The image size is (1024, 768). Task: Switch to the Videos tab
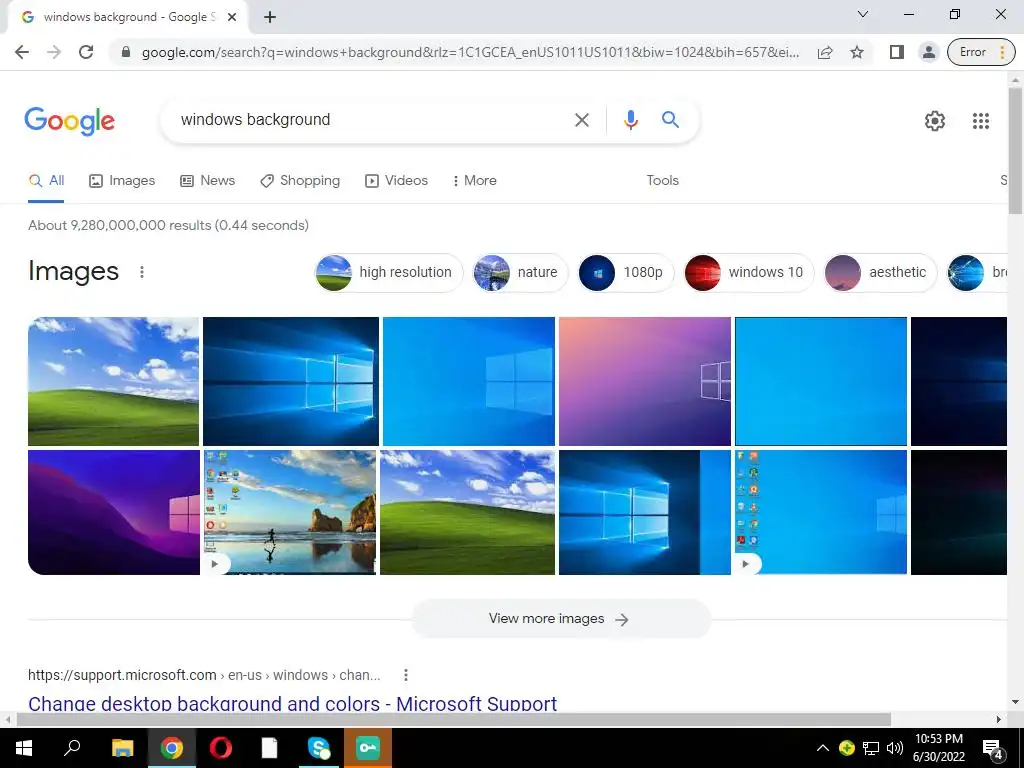coord(396,181)
